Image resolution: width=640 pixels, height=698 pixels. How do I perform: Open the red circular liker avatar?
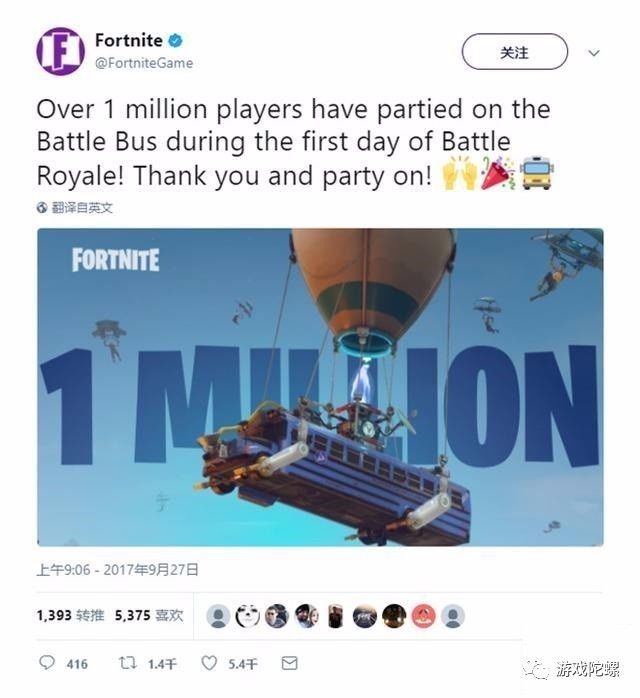[x=423, y=617]
